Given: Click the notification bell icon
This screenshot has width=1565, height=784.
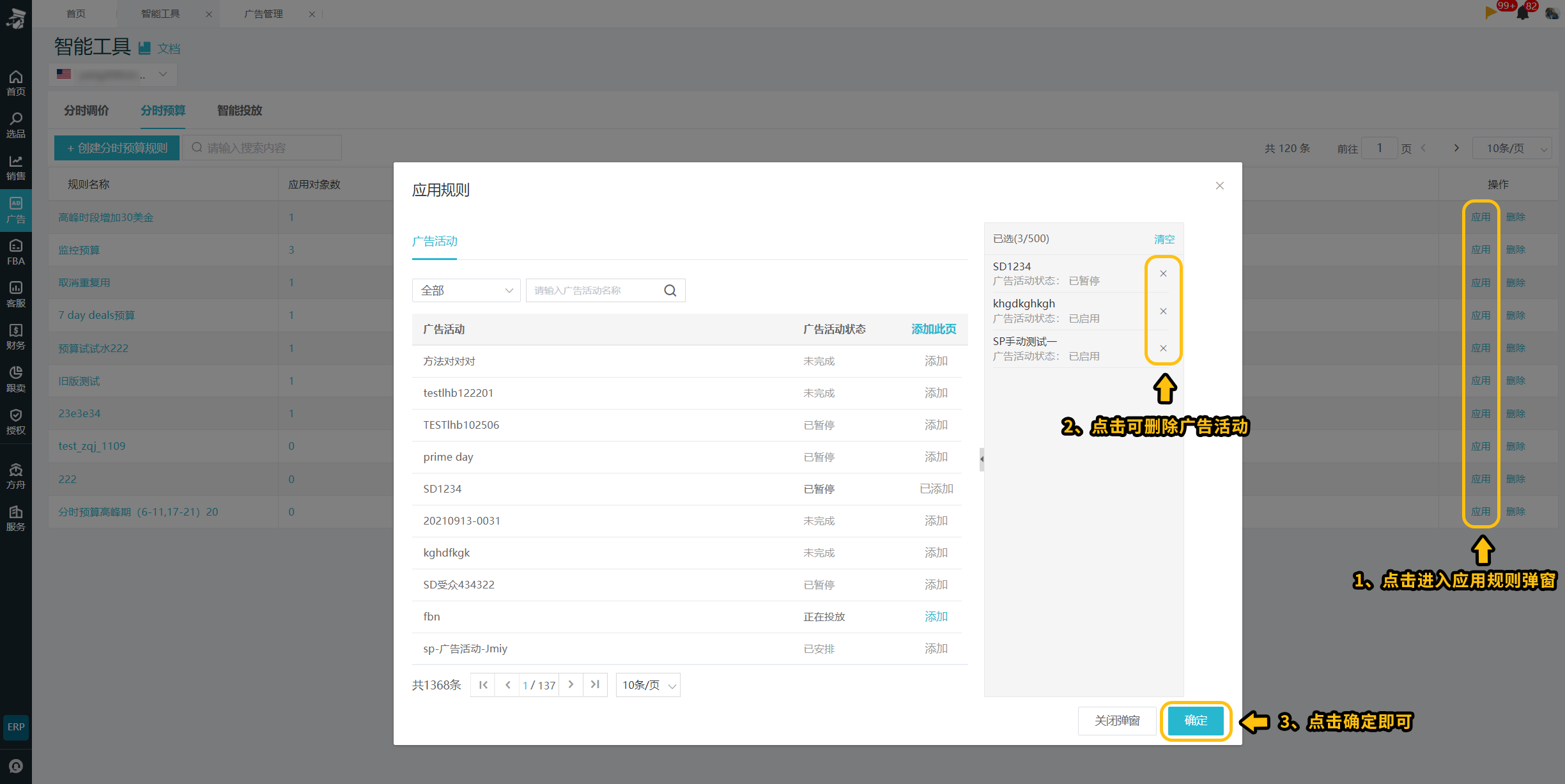Looking at the screenshot, I should click(1523, 13).
